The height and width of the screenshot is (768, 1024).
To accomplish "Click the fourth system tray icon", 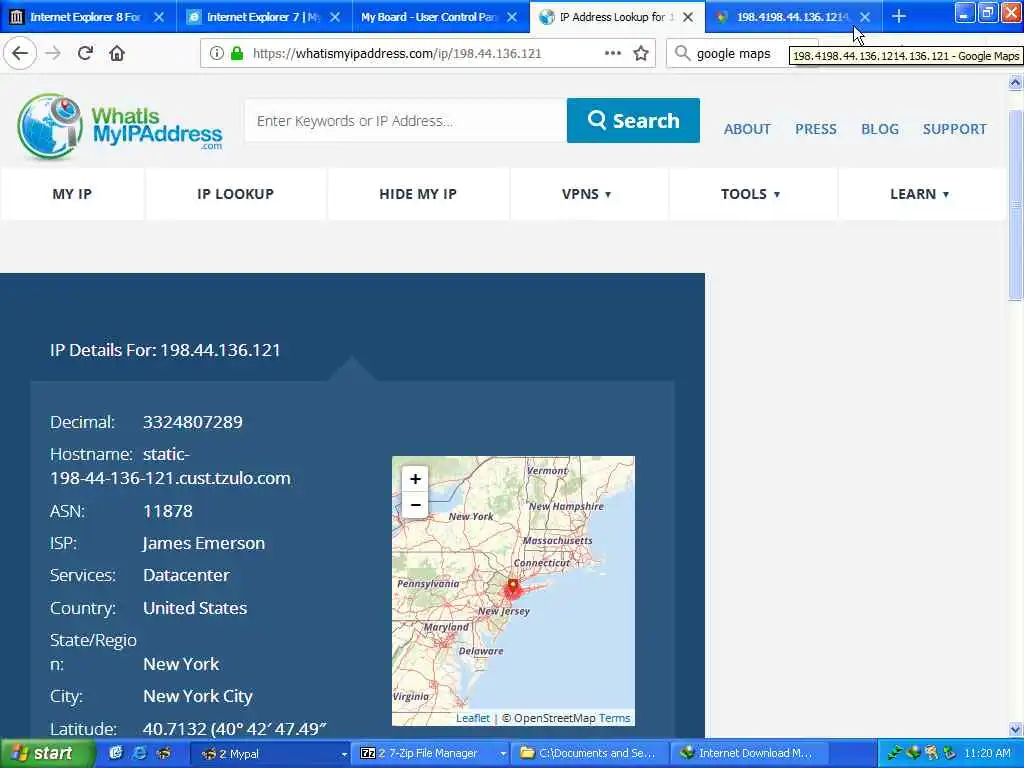I will [950, 753].
